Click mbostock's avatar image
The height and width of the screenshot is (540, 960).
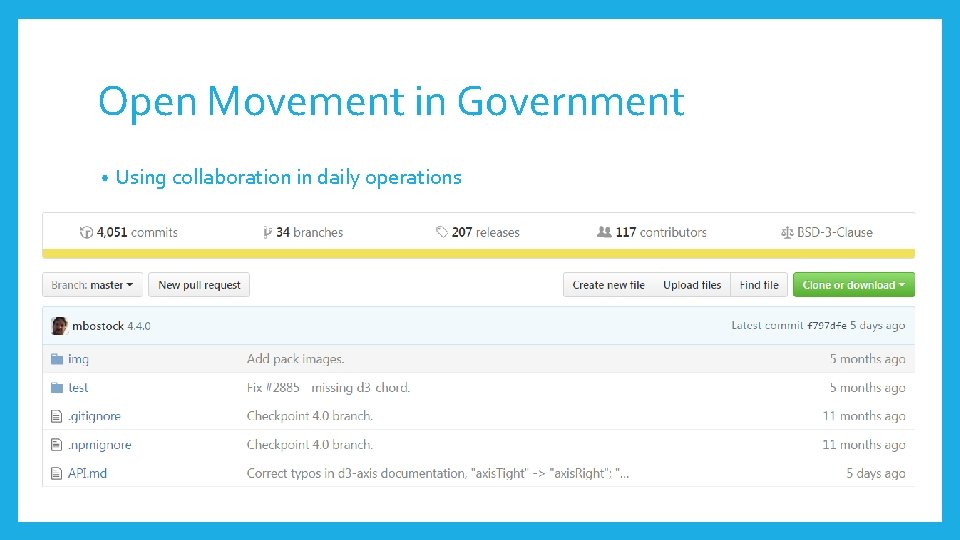(x=59, y=326)
